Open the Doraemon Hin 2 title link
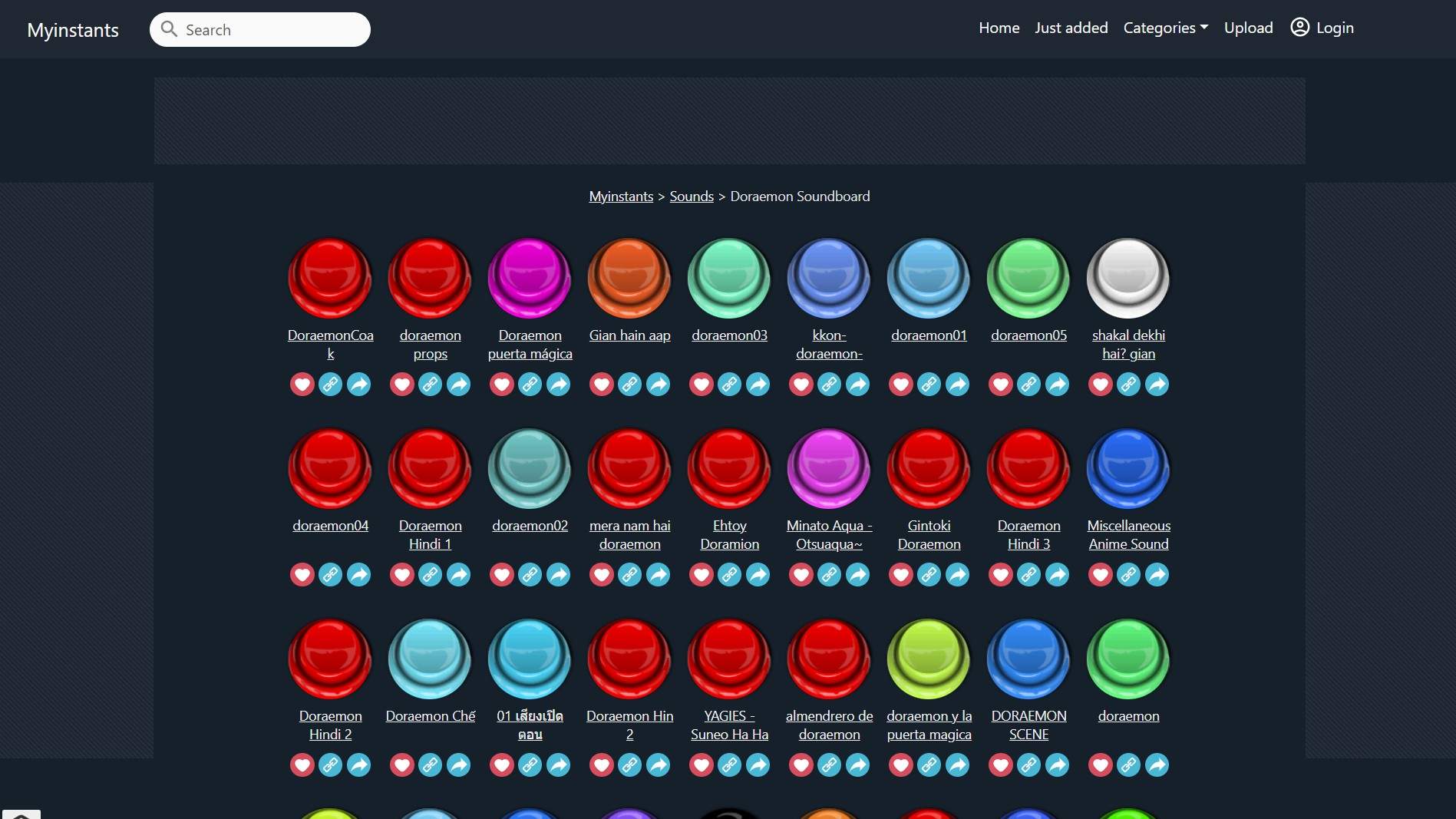This screenshot has width=1456, height=819. pos(629,725)
